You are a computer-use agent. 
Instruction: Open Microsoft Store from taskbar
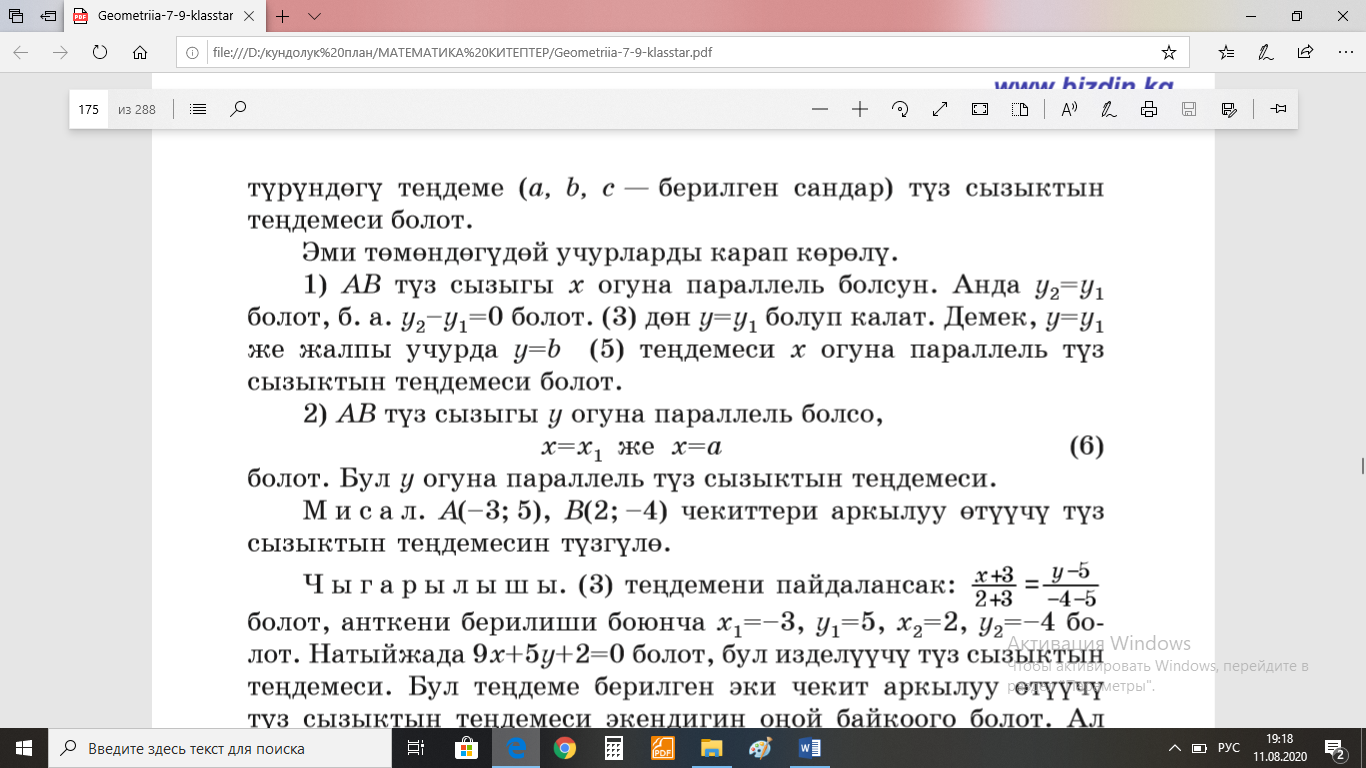point(467,748)
